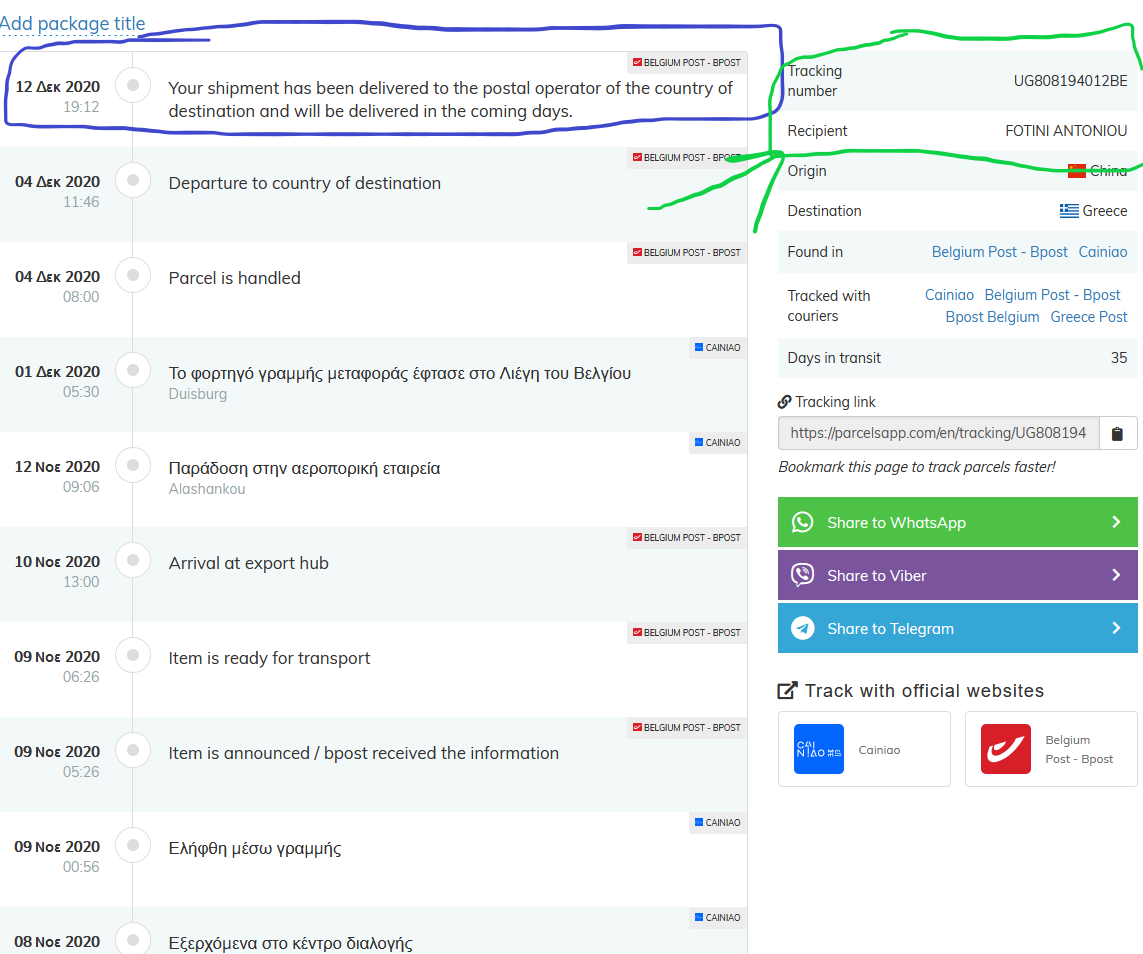Click Belgium Post - Bpost in Found in row
The image size is (1143, 954).
tap(999, 252)
